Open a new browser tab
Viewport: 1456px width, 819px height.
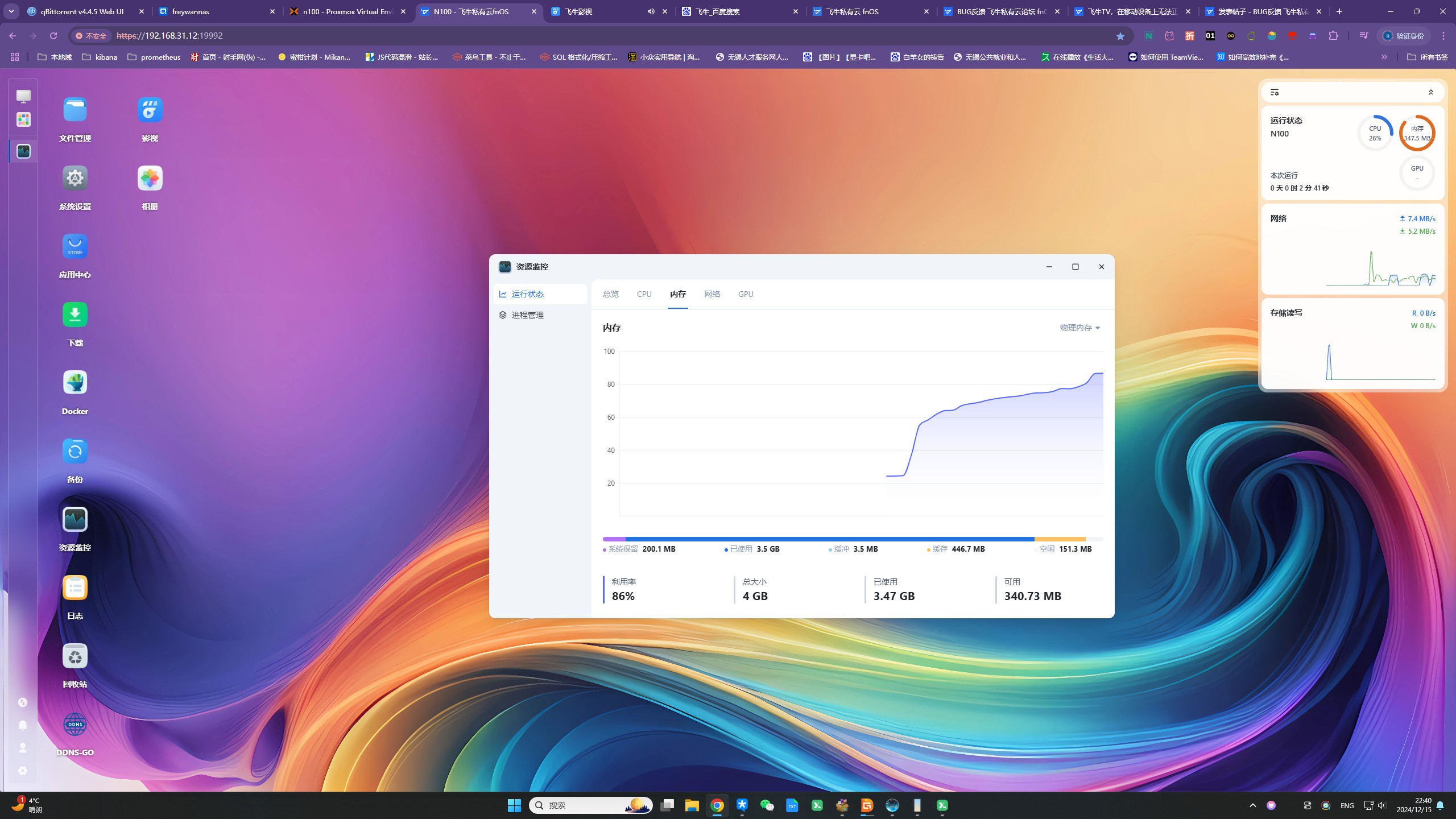tap(1339, 11)
